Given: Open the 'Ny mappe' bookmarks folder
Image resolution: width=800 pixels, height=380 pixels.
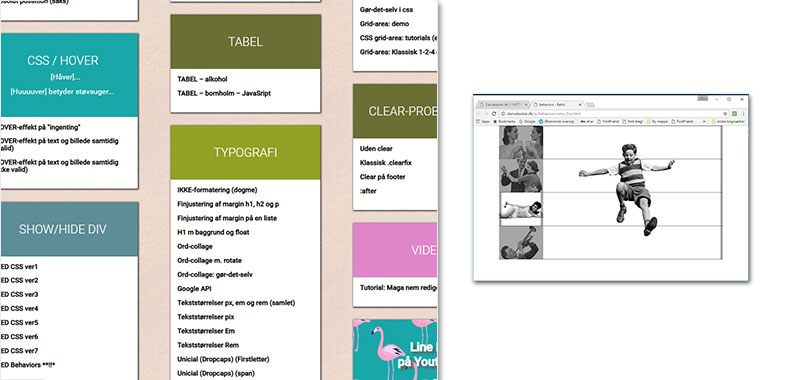Looking at the screenshot, I should (658, 121).
